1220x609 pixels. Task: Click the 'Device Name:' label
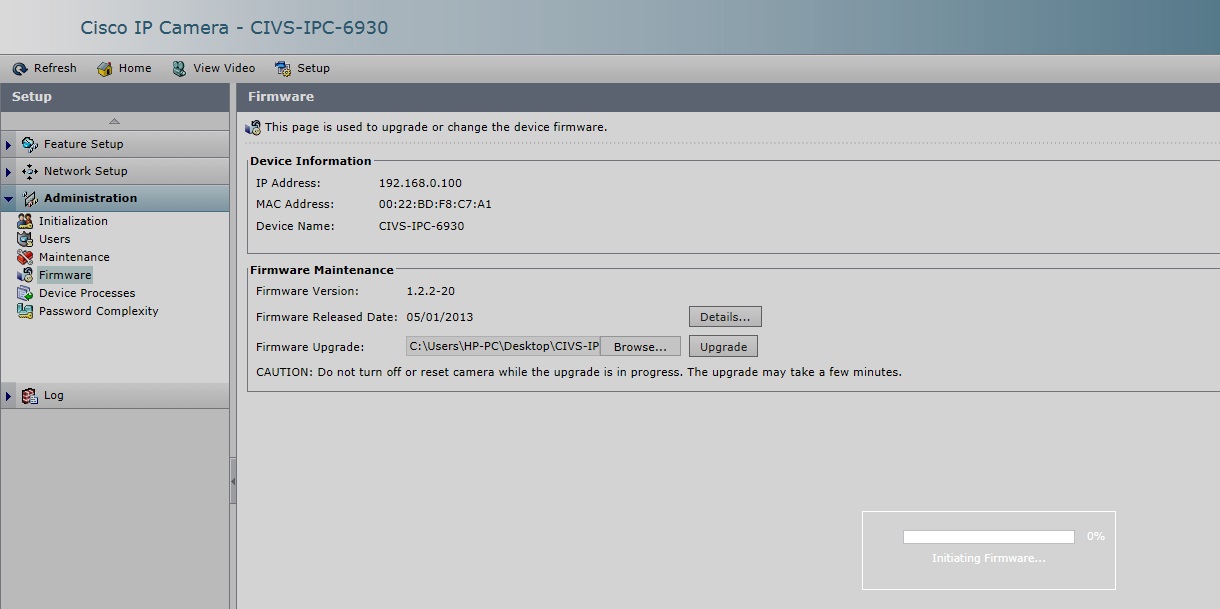pos(295,226)
